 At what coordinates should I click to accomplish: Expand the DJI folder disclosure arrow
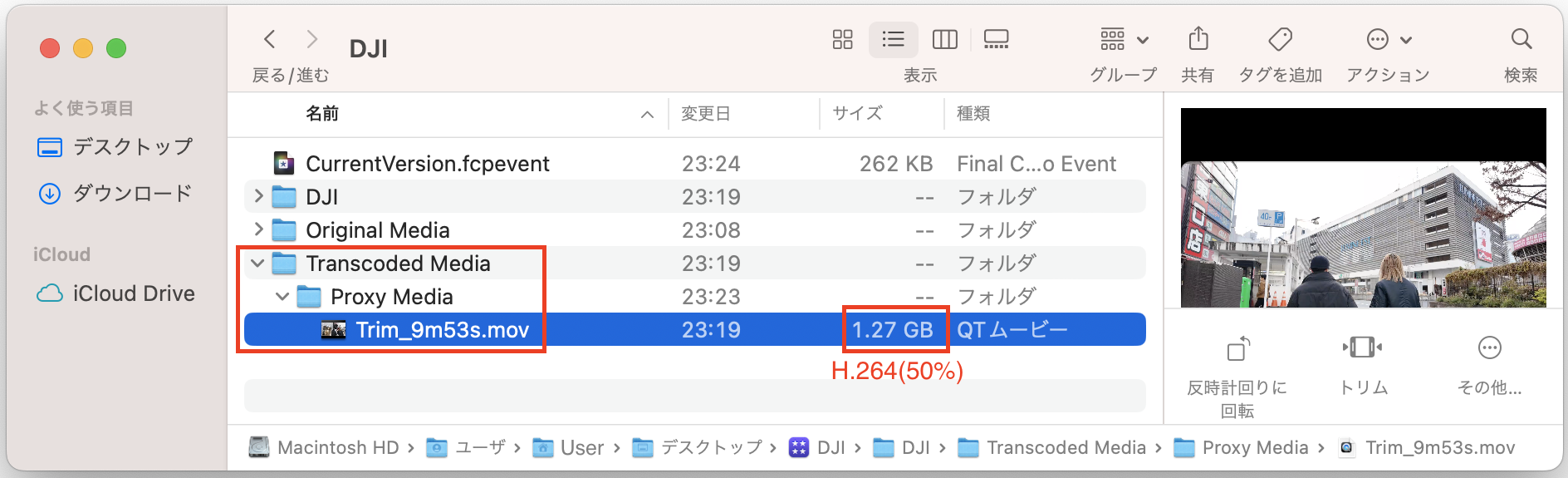[x=258, y=196]
